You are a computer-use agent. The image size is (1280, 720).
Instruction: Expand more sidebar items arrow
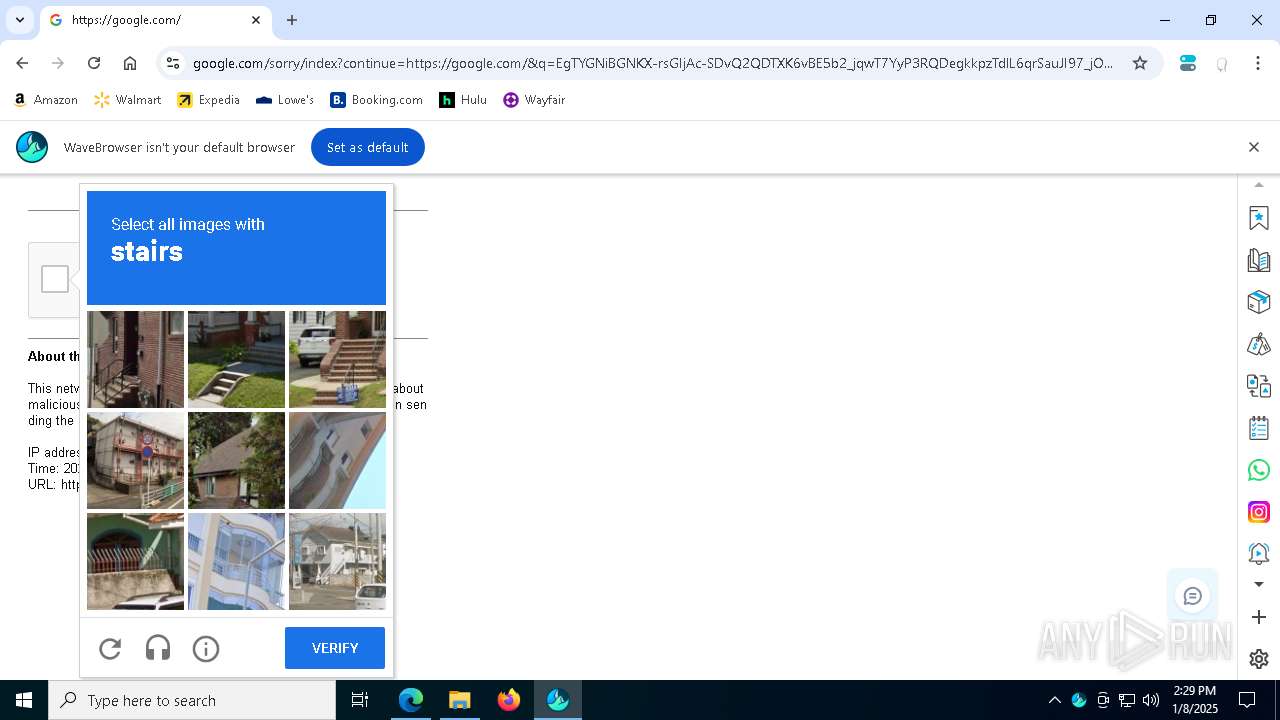click(1259, 584)
